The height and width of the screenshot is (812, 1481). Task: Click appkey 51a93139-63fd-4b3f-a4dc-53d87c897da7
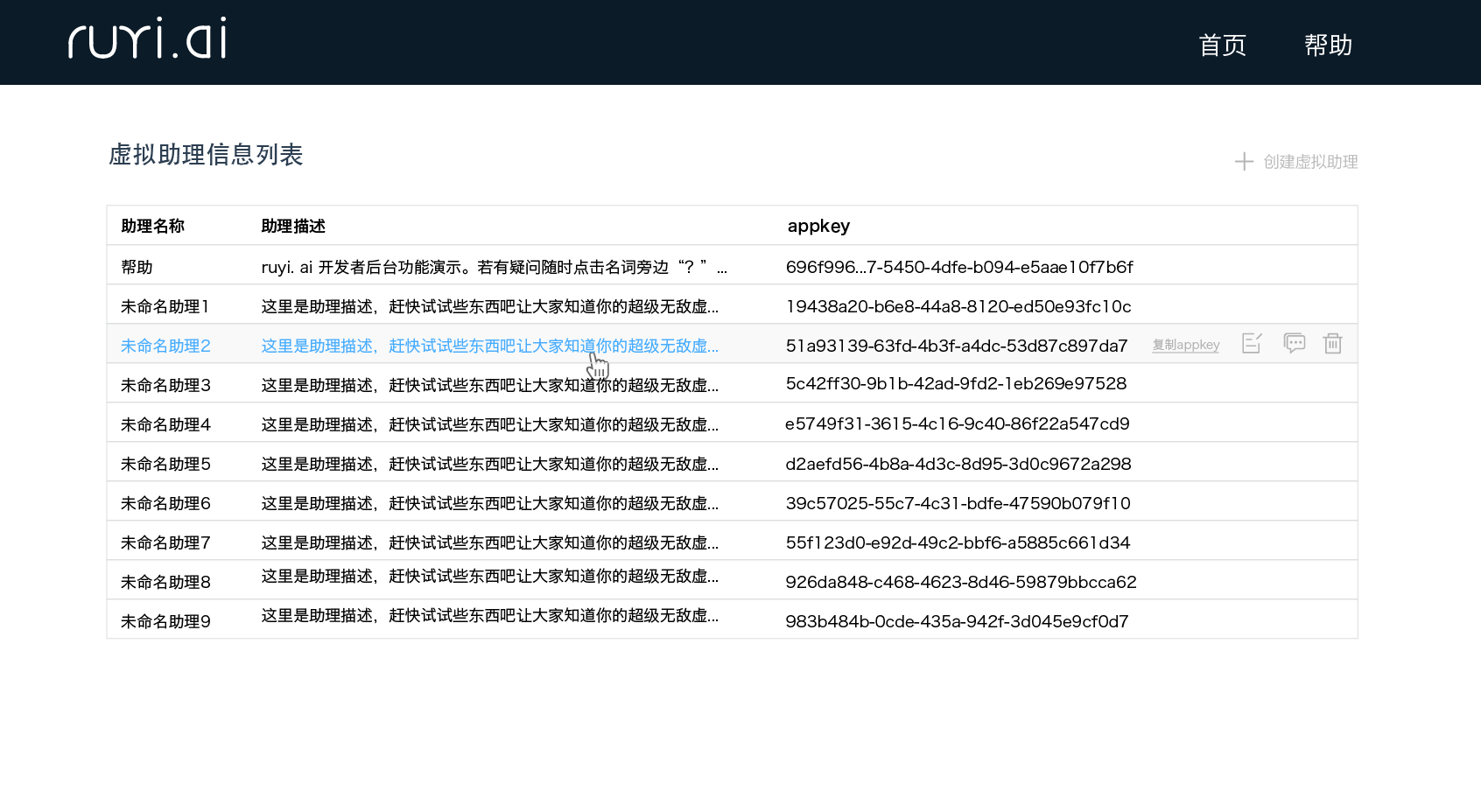[957, 346]
